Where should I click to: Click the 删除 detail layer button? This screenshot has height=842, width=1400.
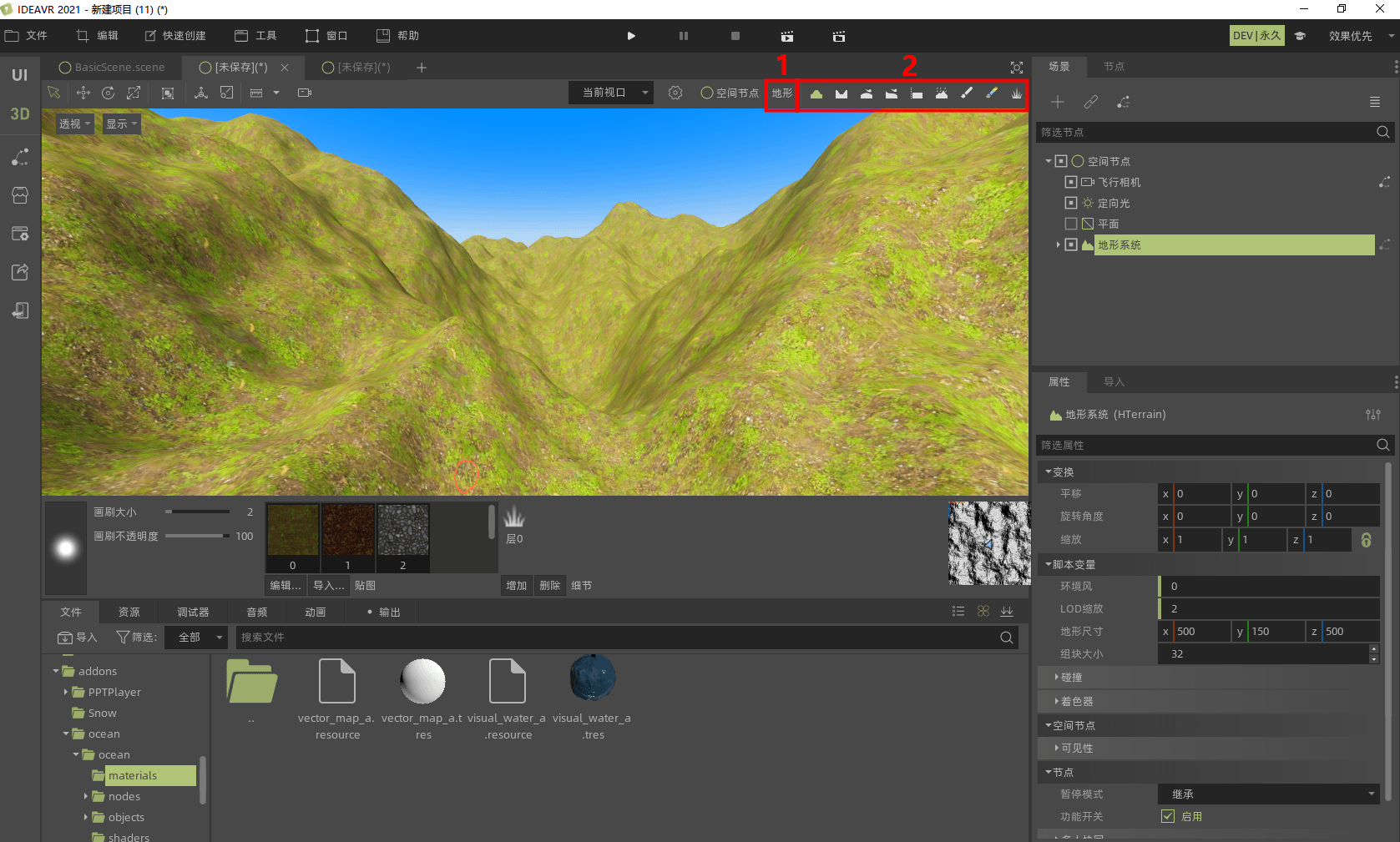point(549,586)
